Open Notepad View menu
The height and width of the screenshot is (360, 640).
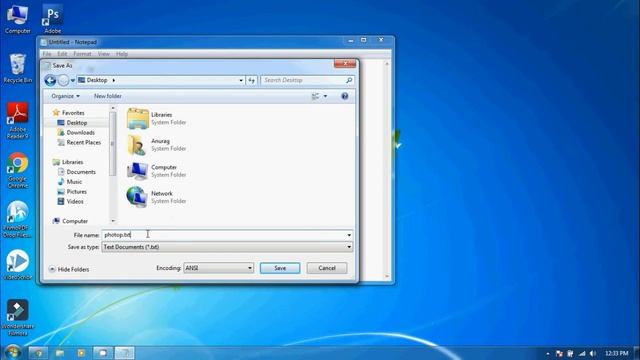point(104,54)
